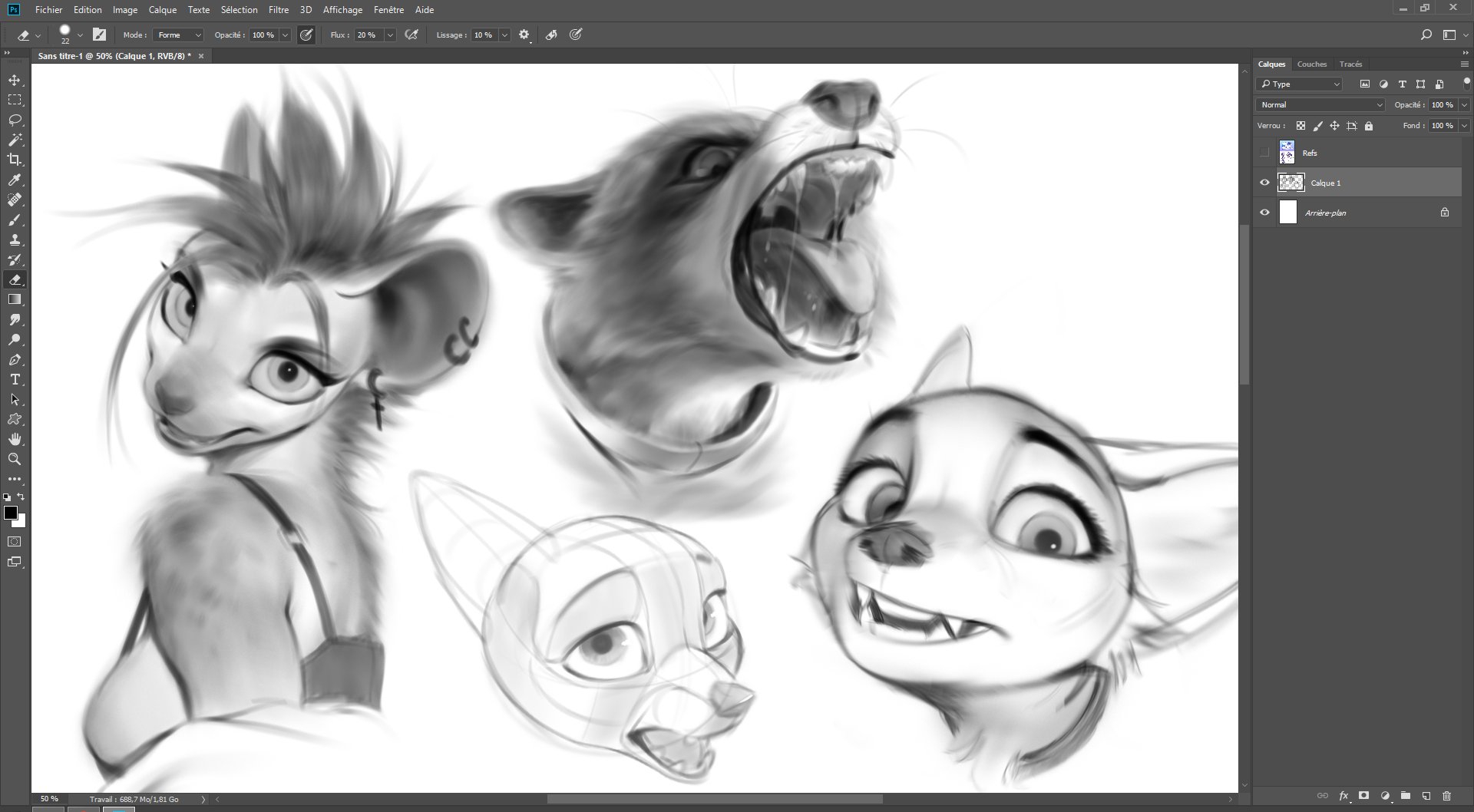Open the layer Opacité dropdown arrow
This screenshot has height=812, width=1474.
click(1465, 105)
